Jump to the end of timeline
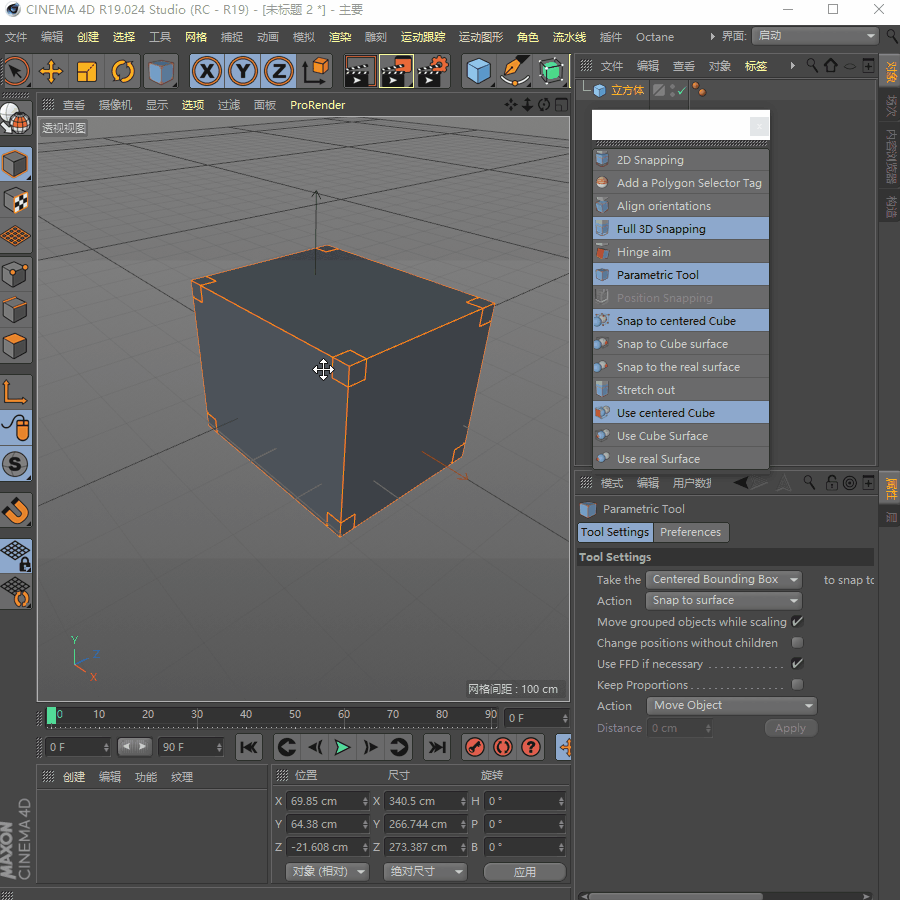 pos(437,747)
